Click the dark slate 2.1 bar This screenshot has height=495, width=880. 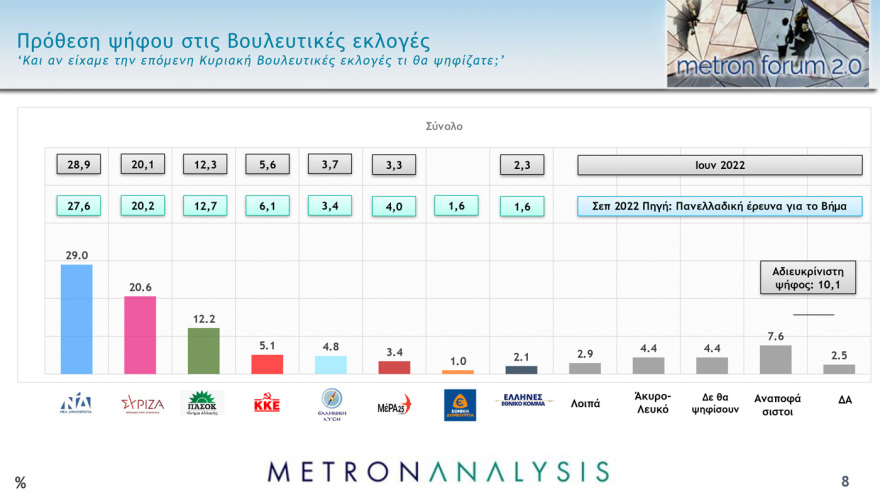pyautogui.click(x=521, y=370)
